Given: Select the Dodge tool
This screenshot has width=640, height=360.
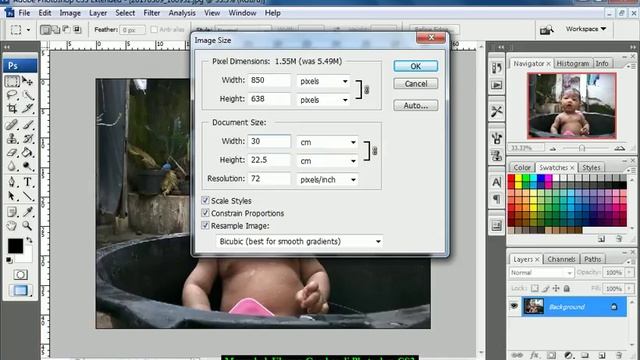Looking at the screenshot, I should (x=27, y=166).
